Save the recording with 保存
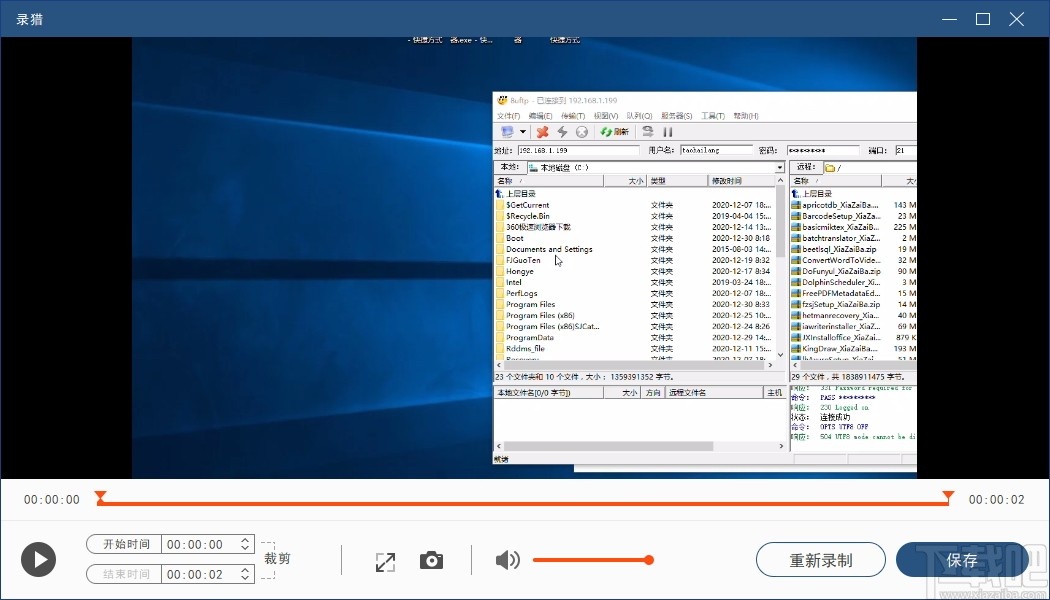1050x600 pixels. tap(961, 560)
